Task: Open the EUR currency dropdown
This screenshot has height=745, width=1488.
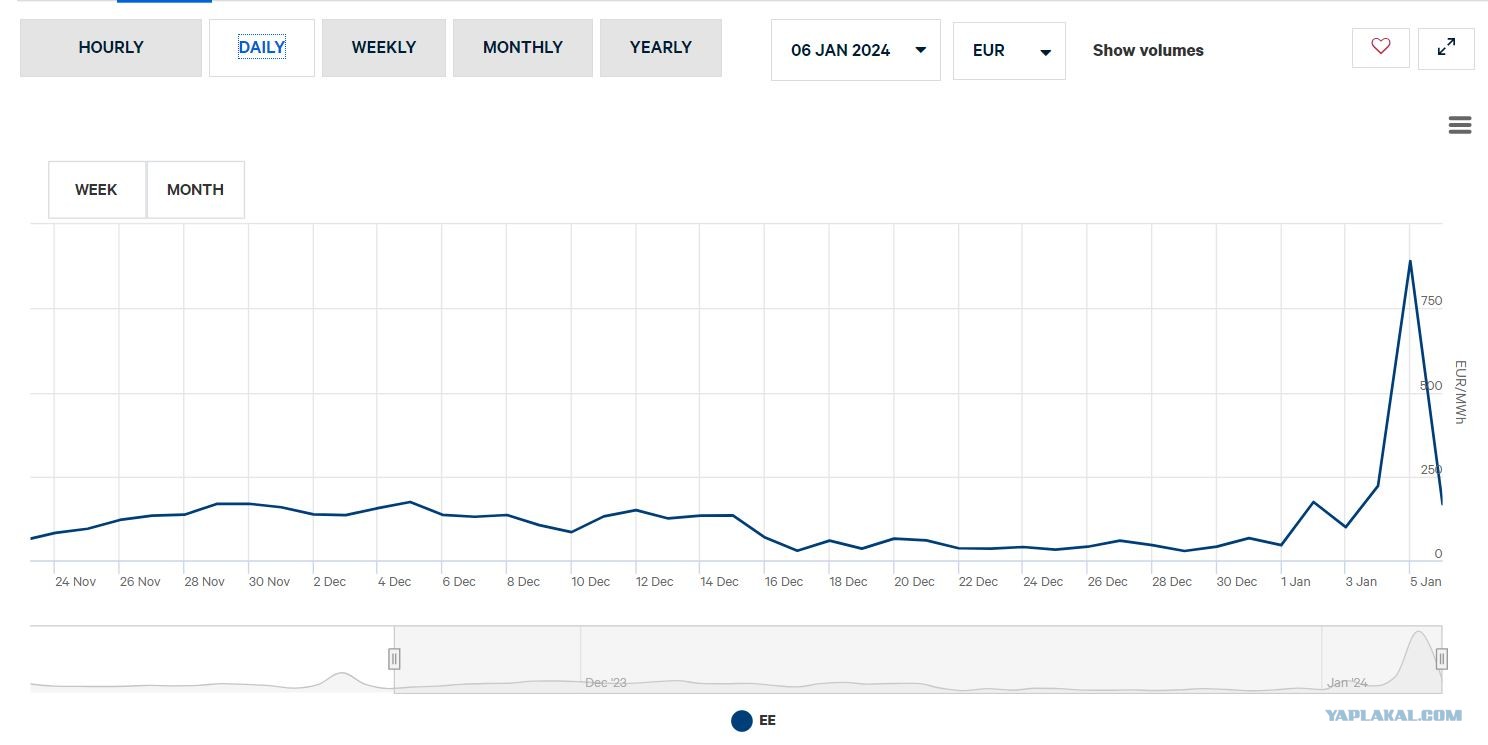Action: pos(1009,50)
